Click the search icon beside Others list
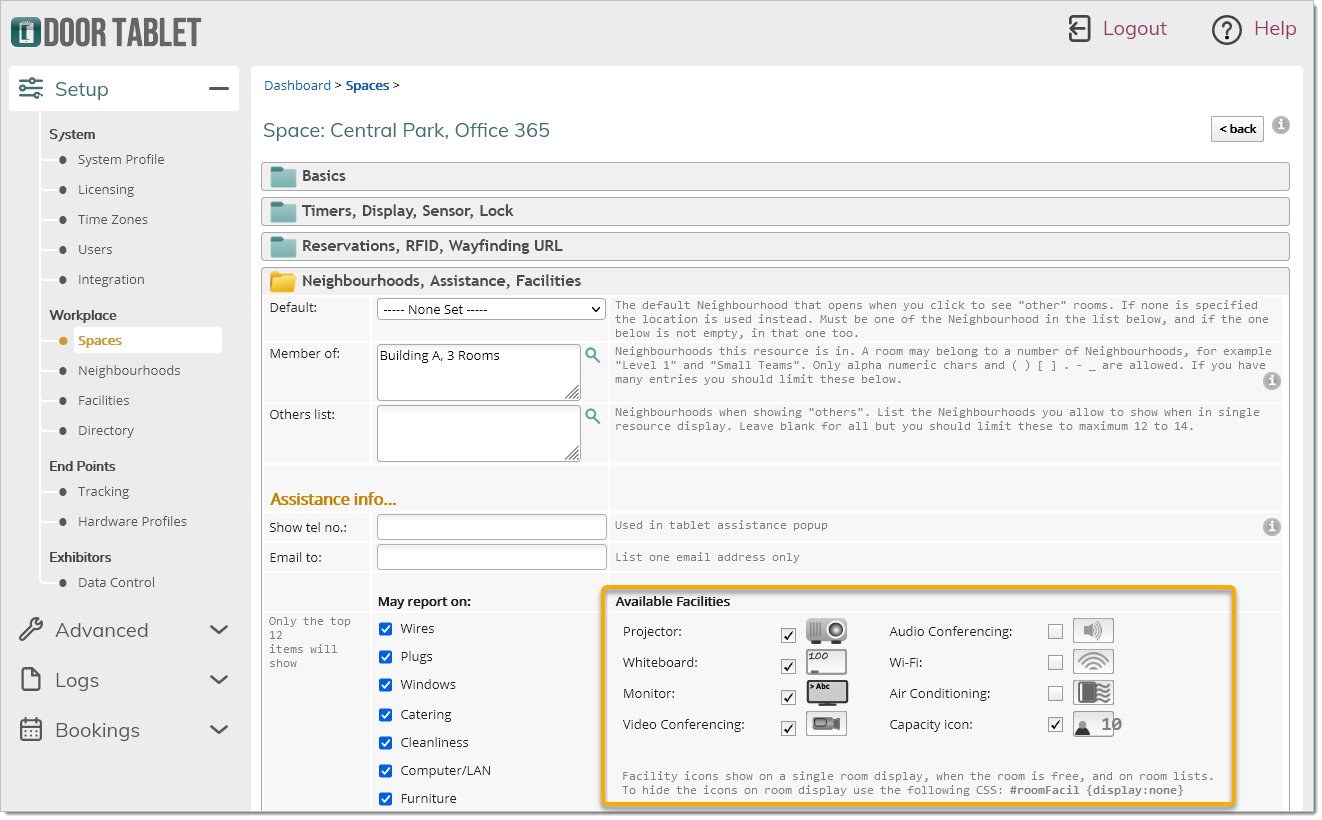This screenshot has height=820, width=1322. click(x=592, y=416)
